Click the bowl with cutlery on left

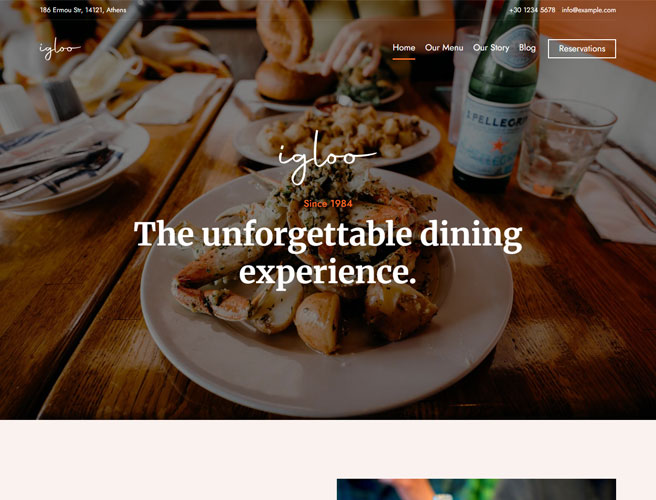67,165
